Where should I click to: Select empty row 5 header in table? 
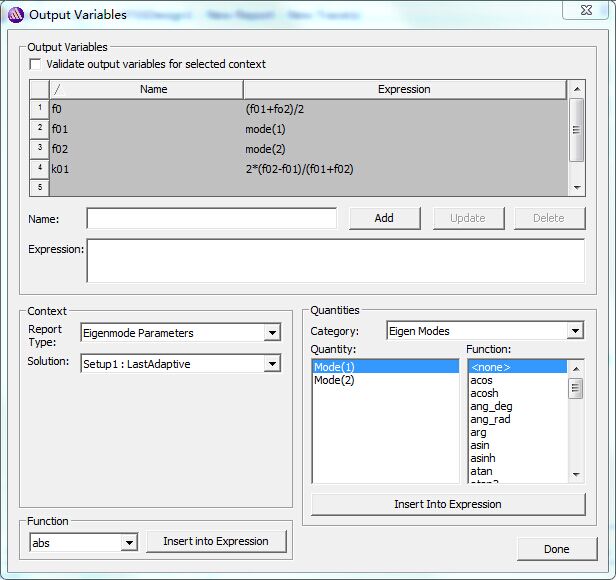[39, 187]
